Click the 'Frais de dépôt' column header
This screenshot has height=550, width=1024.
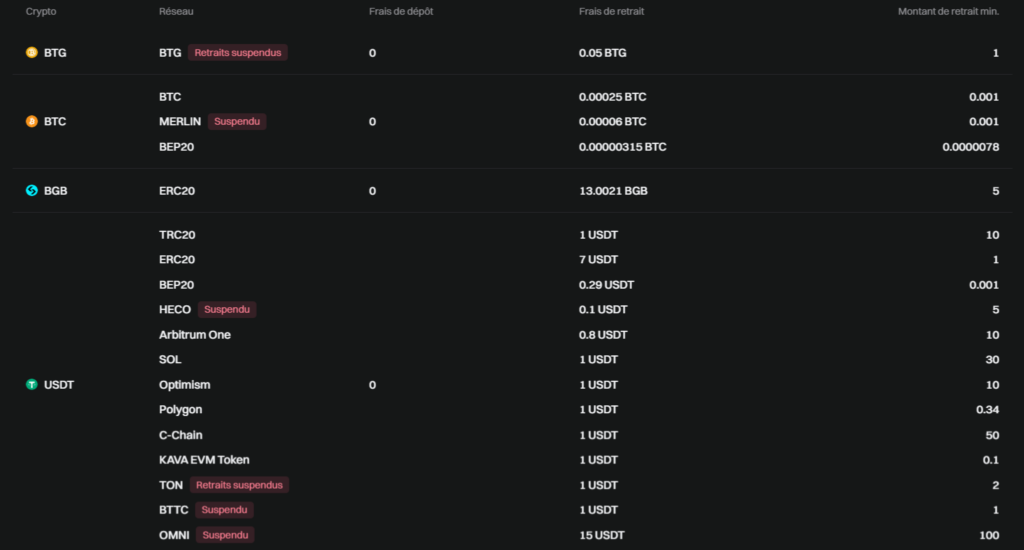(401, 11)
